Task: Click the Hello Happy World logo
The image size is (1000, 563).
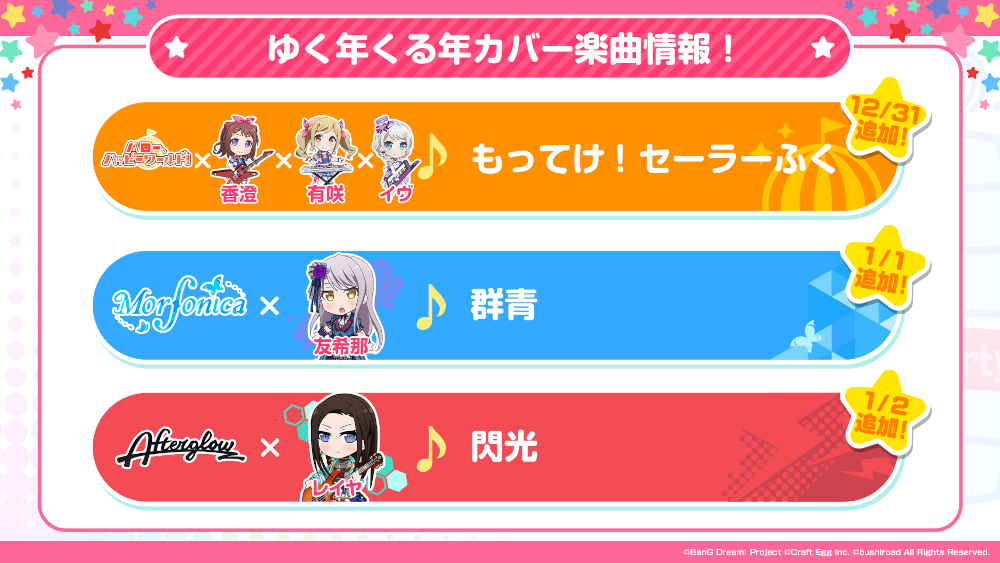Action: (x=147, y=151)
